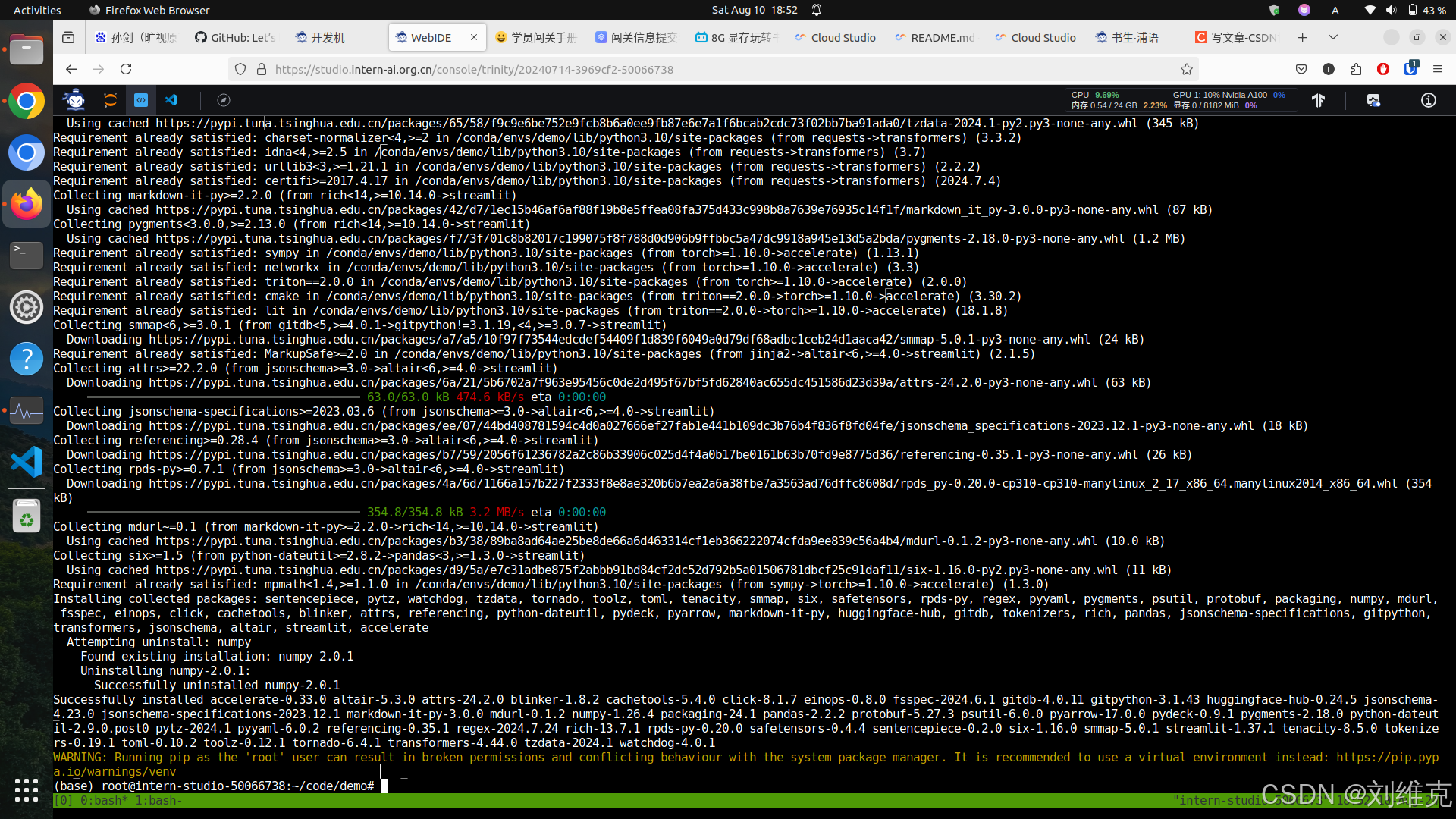Viewport: 1456px width, 819px height.
Task: Open a new browser tab
Action: pyautogui.click(x=1302, y=37)
